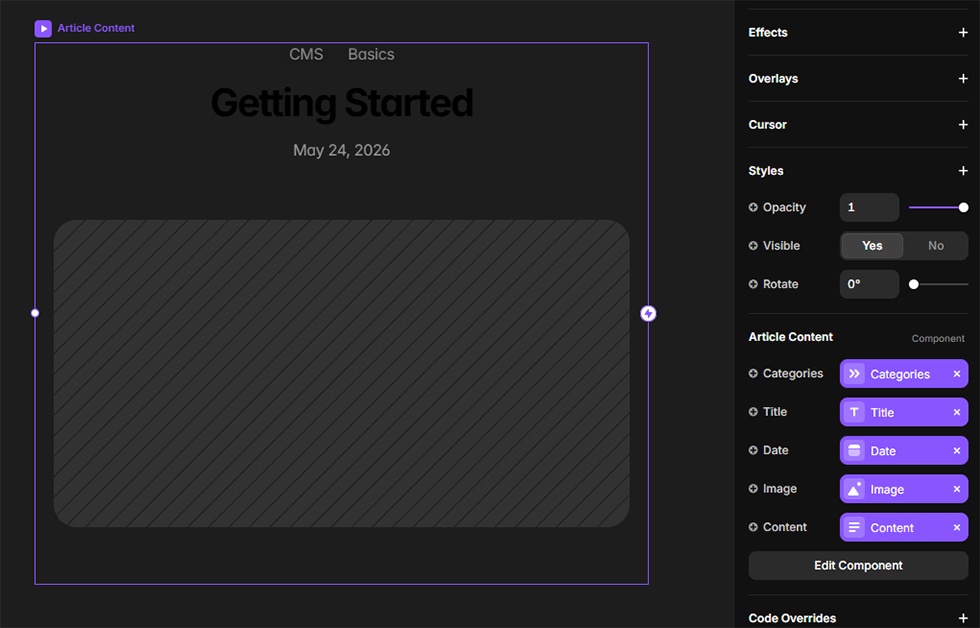
Task: Remove the Date variable binding
Action: tap(956, 451)
